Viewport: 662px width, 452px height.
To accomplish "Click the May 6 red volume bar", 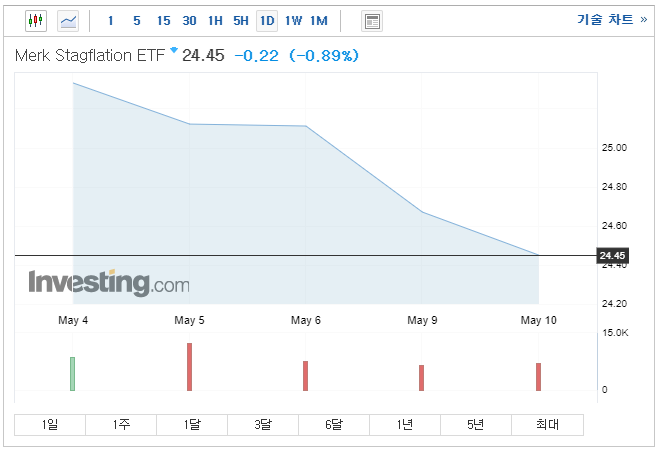I will (306, 376).
